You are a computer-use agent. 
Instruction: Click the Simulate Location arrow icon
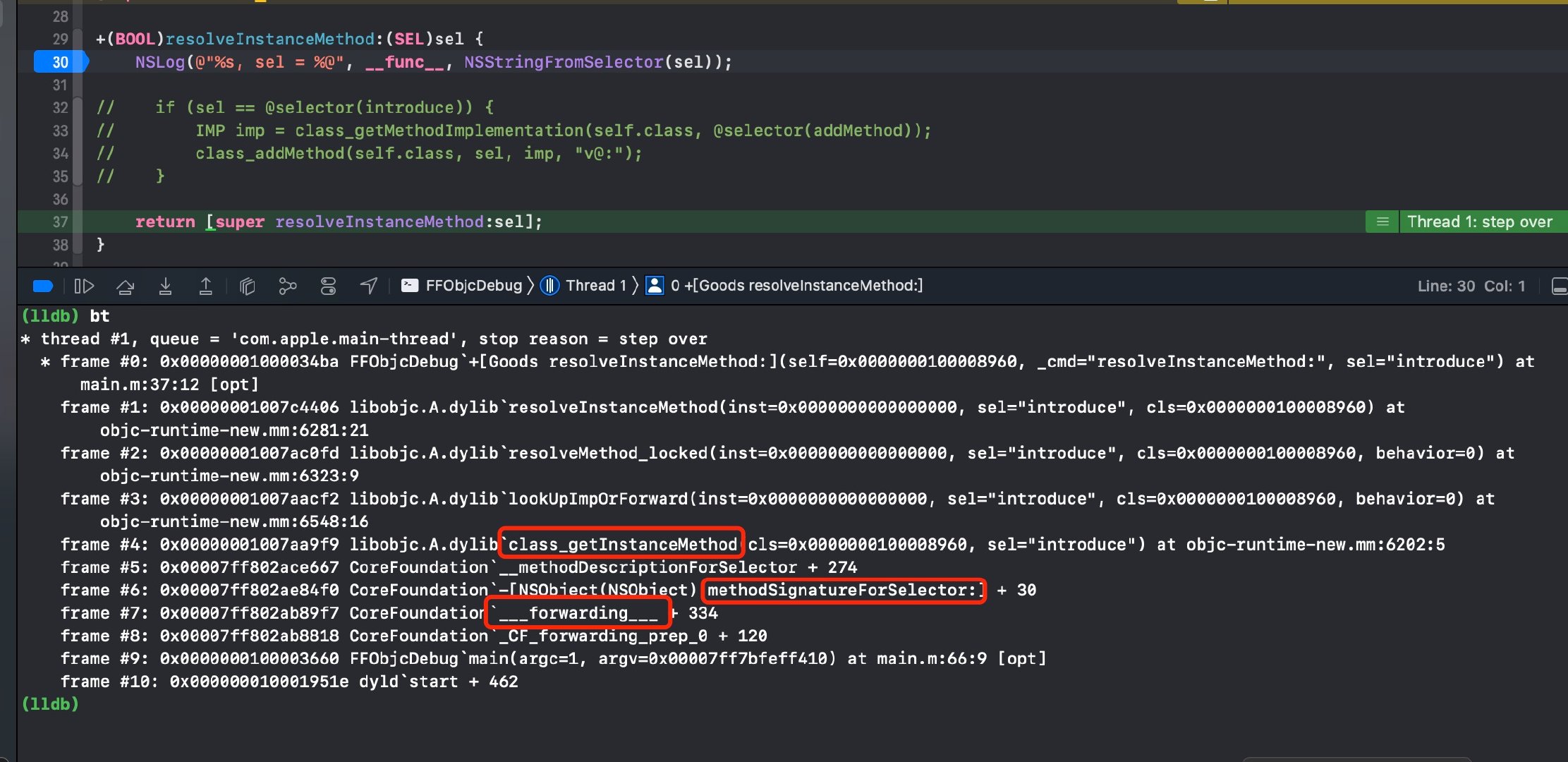coord(369,285)
